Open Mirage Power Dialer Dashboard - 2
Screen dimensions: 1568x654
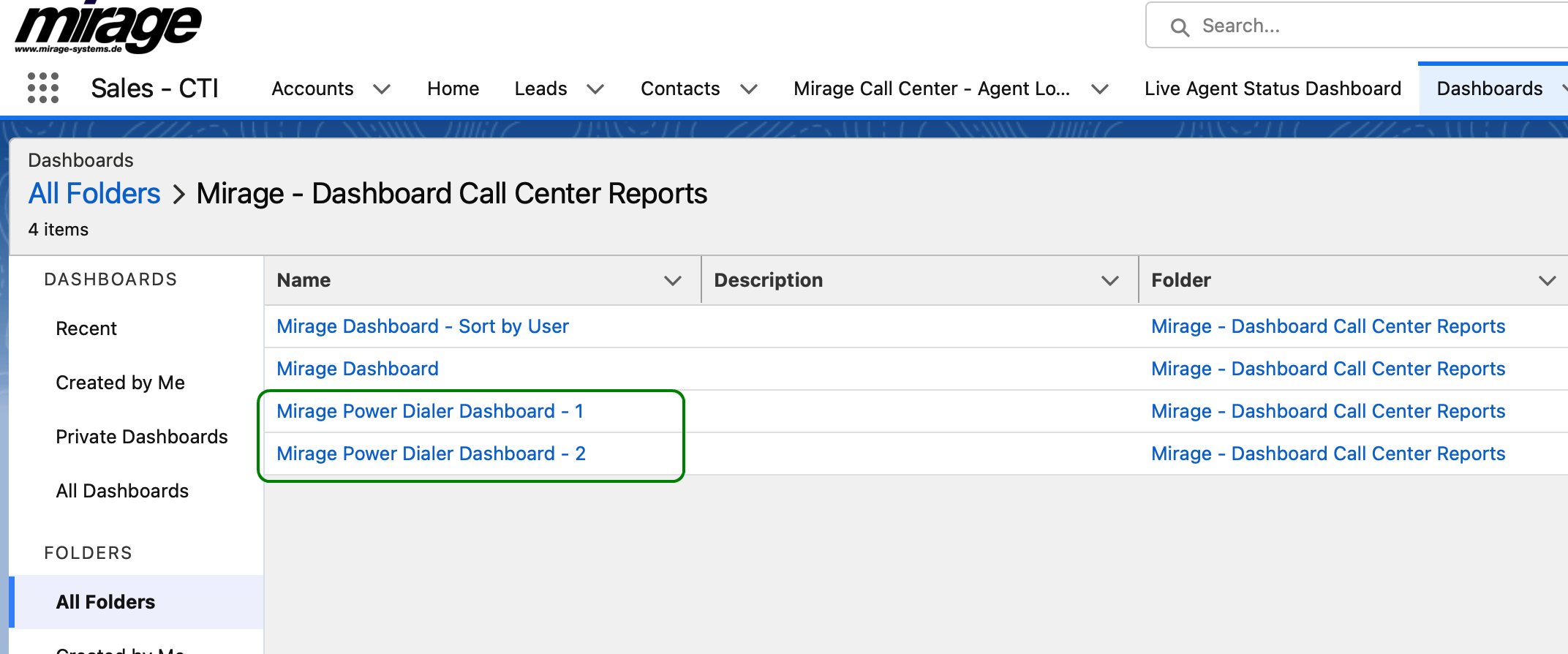click(x=431, y=454)
